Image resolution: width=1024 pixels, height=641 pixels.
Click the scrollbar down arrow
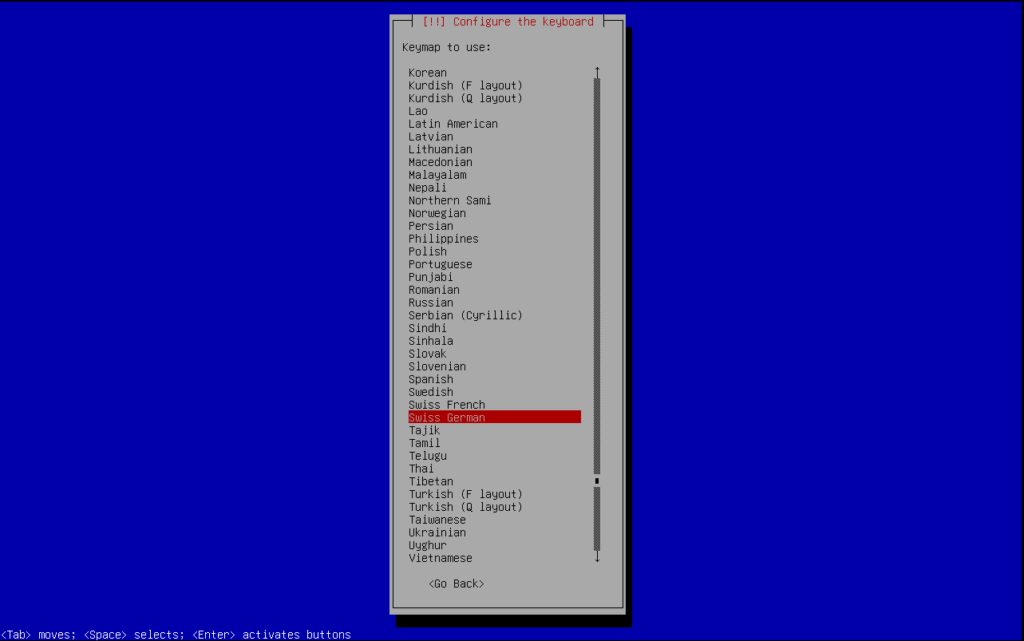tap(596, 557)
